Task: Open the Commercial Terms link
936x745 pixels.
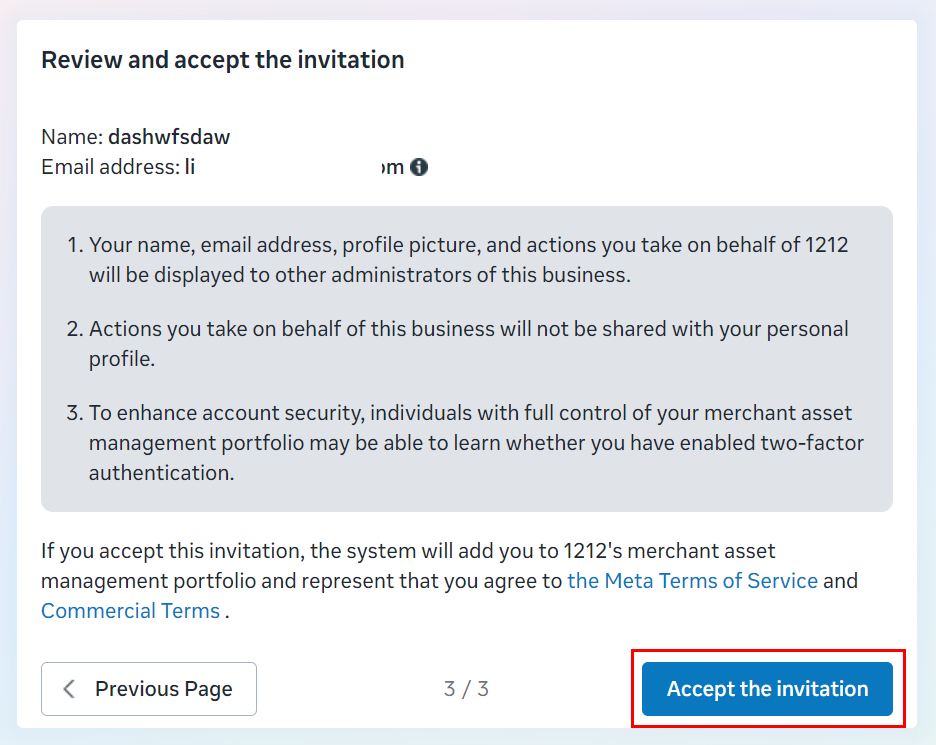Action: click(x=131, y=611)
